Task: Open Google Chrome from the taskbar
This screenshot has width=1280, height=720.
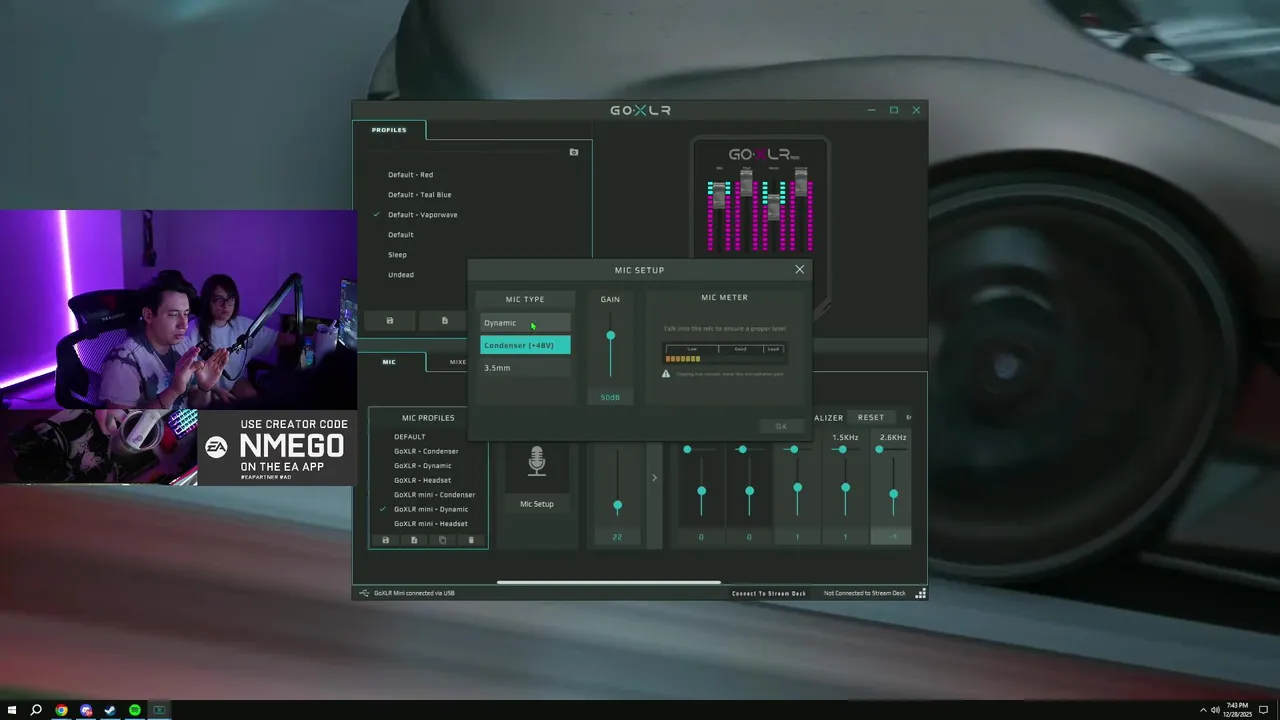Action: coord(61,710)
